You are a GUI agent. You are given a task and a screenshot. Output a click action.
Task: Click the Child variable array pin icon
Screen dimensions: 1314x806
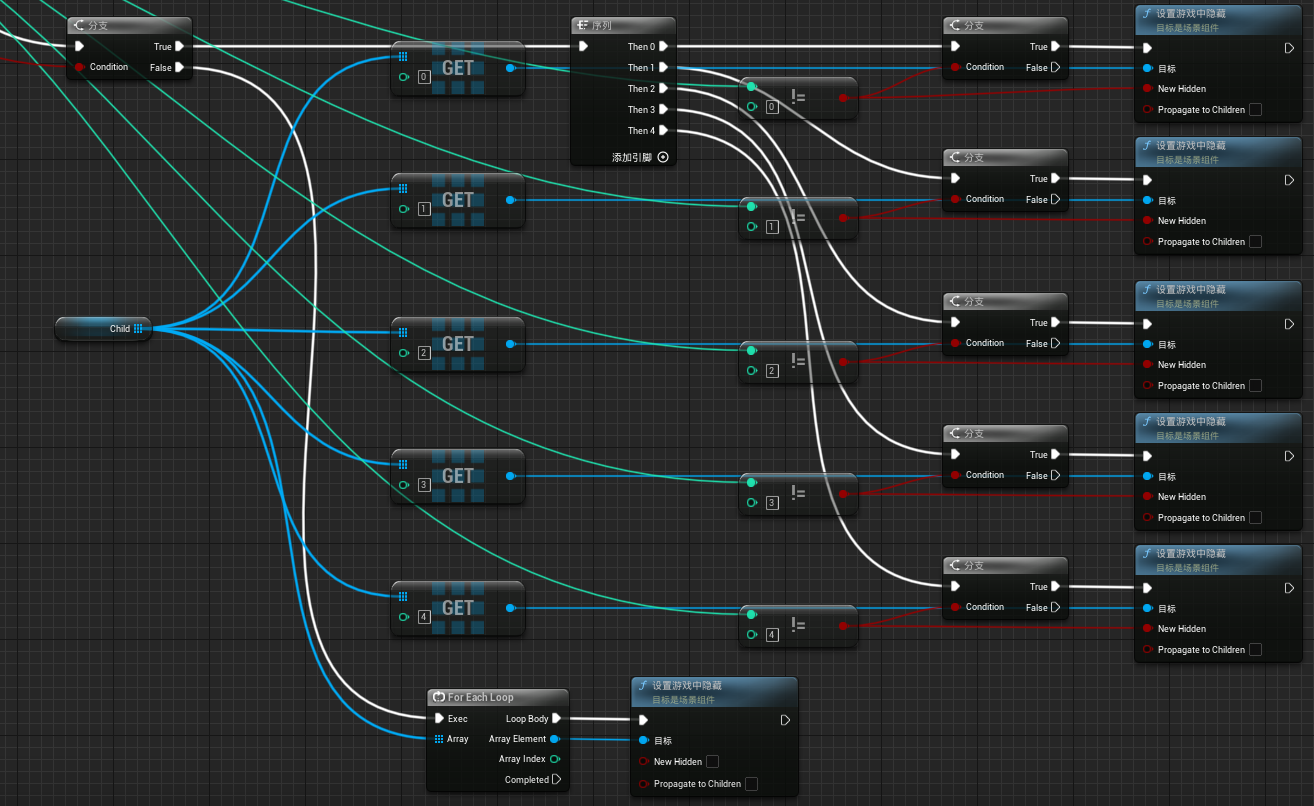(138, 328)
